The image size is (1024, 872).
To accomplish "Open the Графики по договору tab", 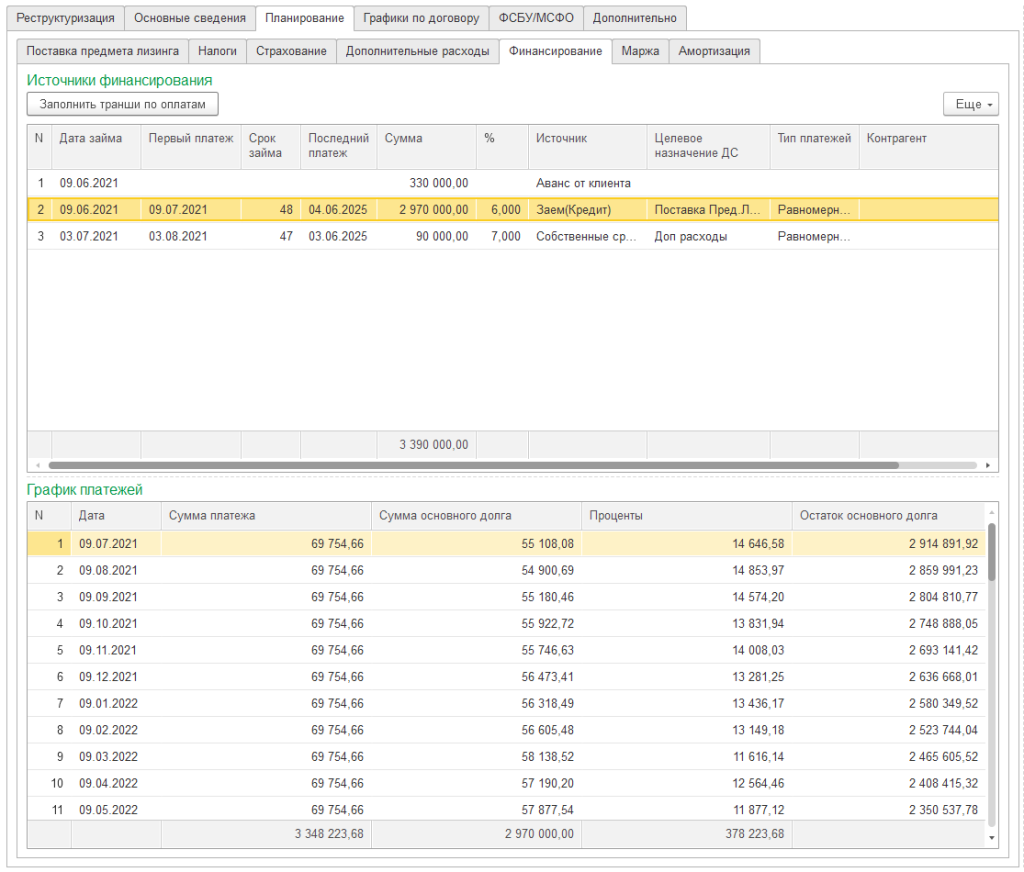I will pos(421,18).
